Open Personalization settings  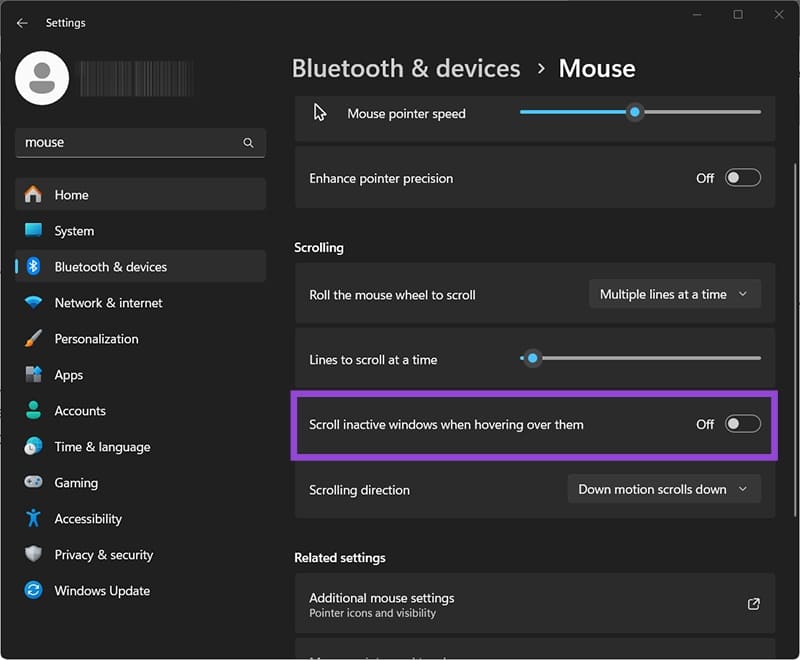pyautogui.click(x=140, y=338)
